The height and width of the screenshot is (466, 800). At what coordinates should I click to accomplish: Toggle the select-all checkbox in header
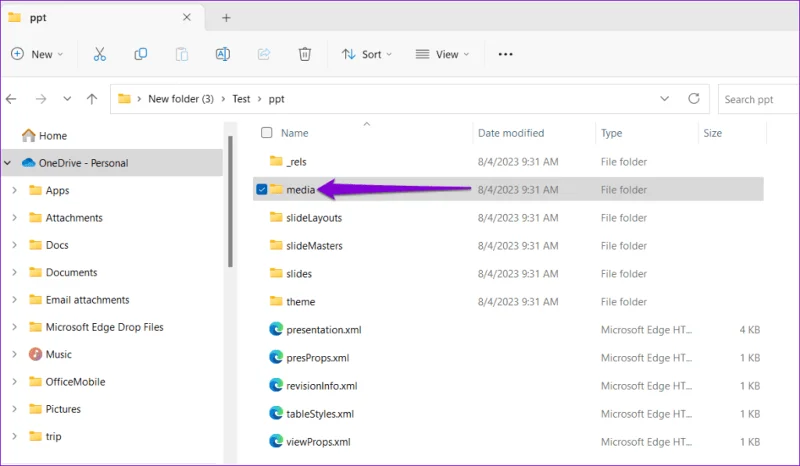click(266, 133)
